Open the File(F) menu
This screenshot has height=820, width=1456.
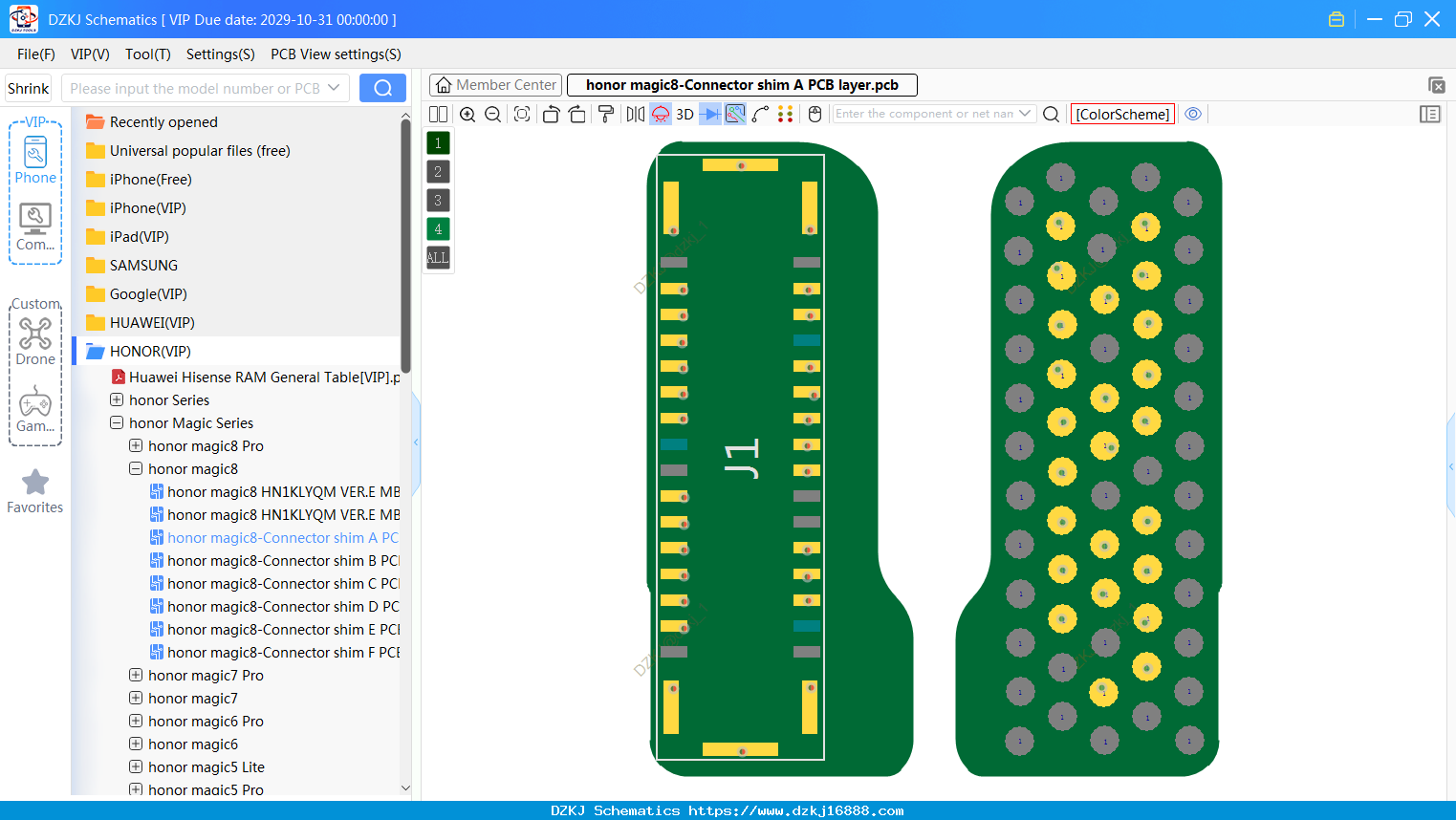click(36, 54)
